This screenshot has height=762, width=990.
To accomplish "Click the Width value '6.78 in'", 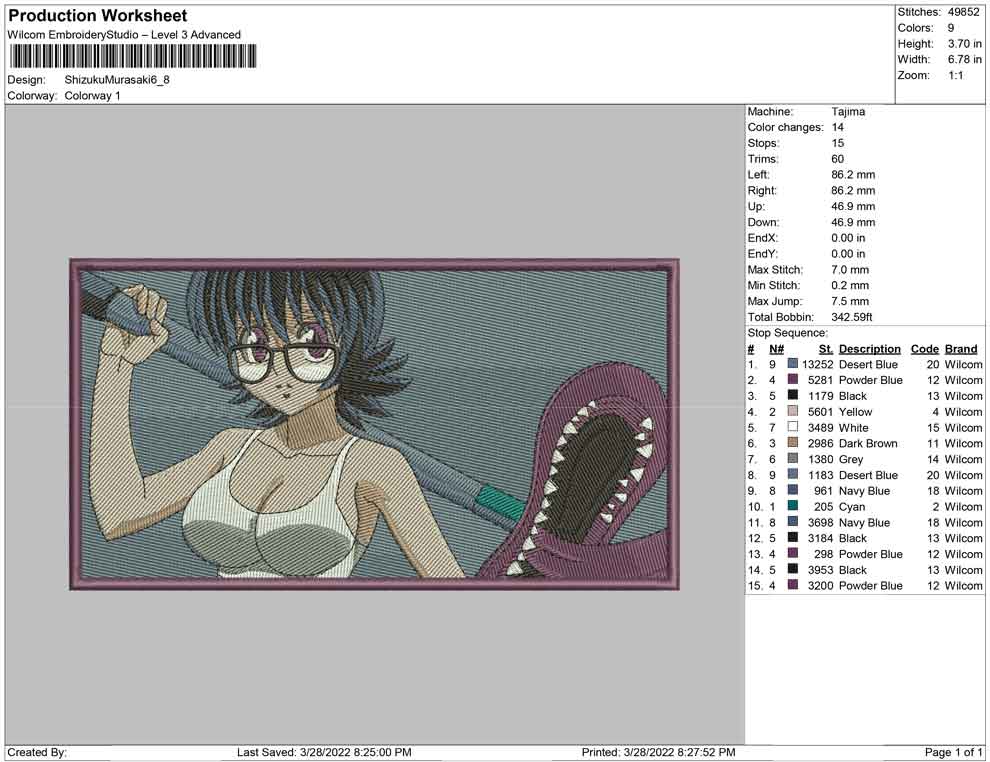I will [965, 59].
